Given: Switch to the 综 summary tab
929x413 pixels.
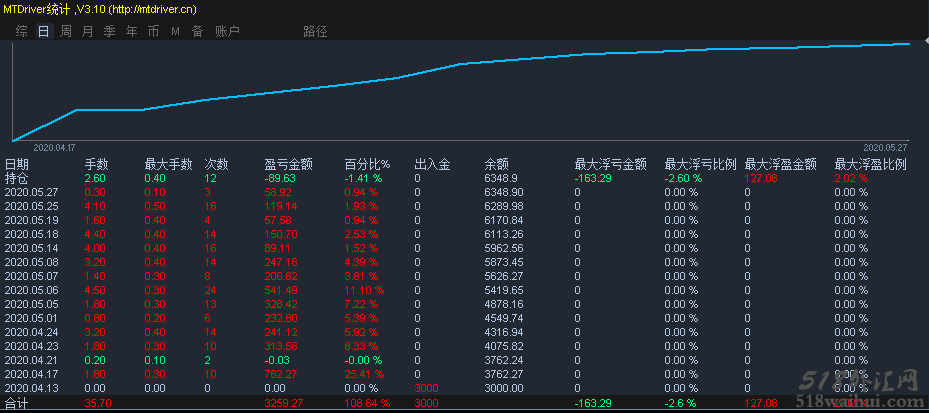Looking at the screenshot, I should [21, 31].
